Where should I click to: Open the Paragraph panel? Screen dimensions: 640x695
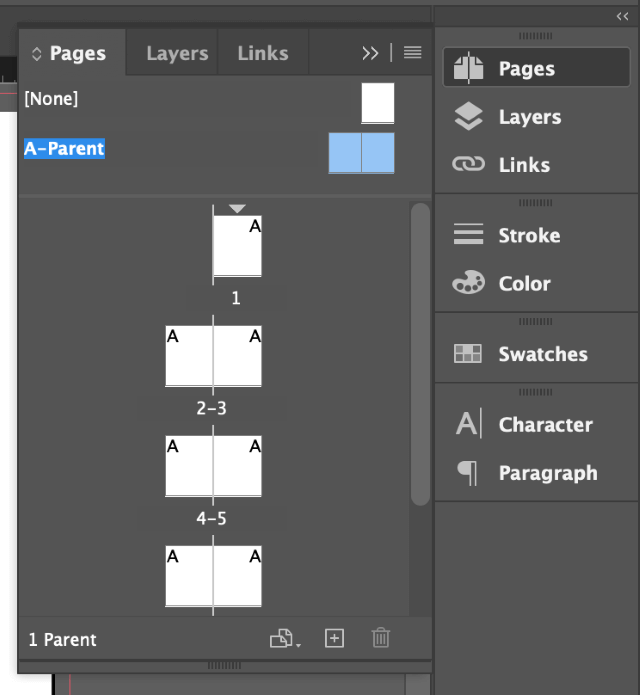pyautogui.click(x=536, y=472)
